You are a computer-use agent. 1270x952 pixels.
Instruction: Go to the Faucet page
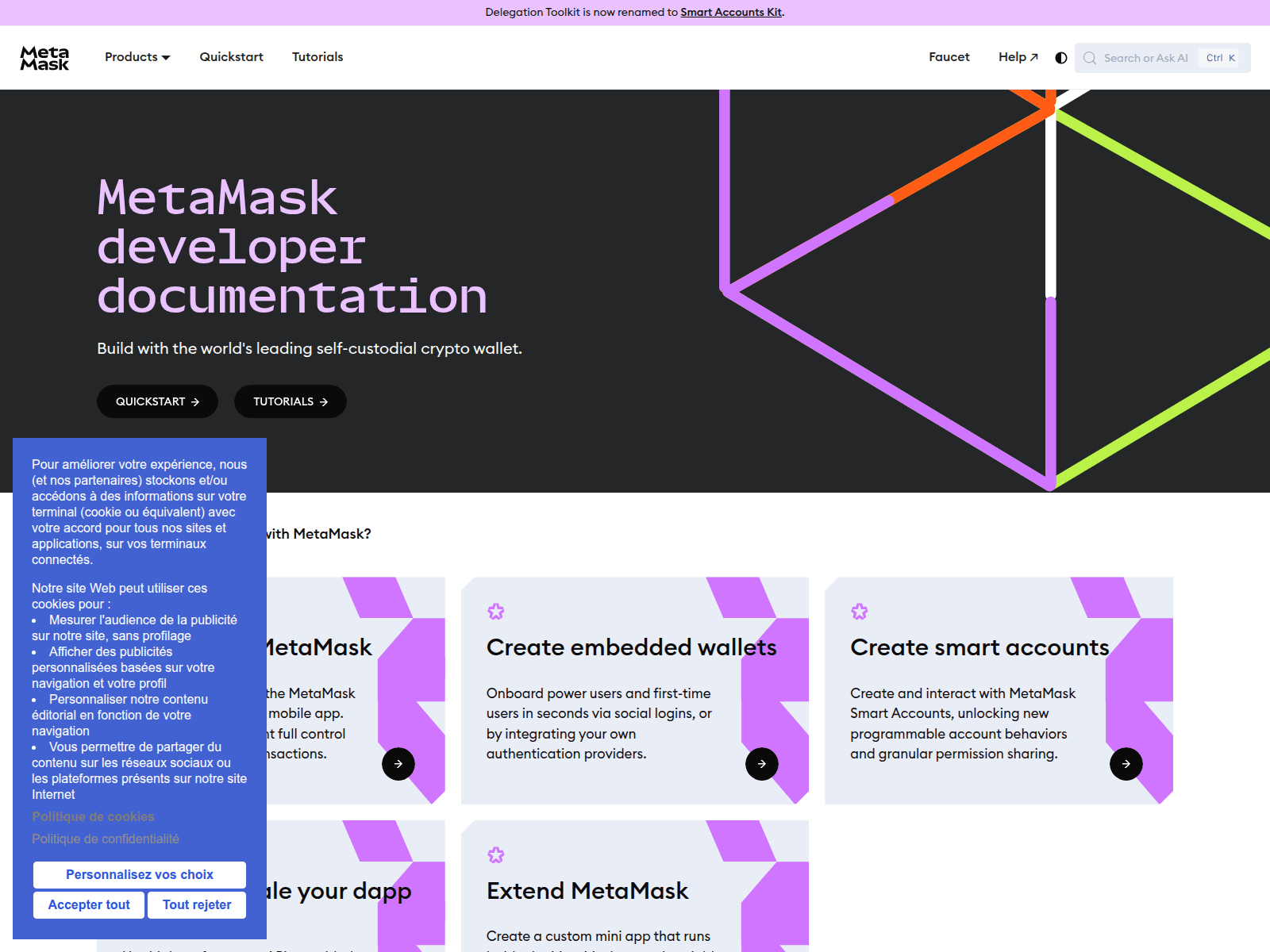click(x=949, y=57)
